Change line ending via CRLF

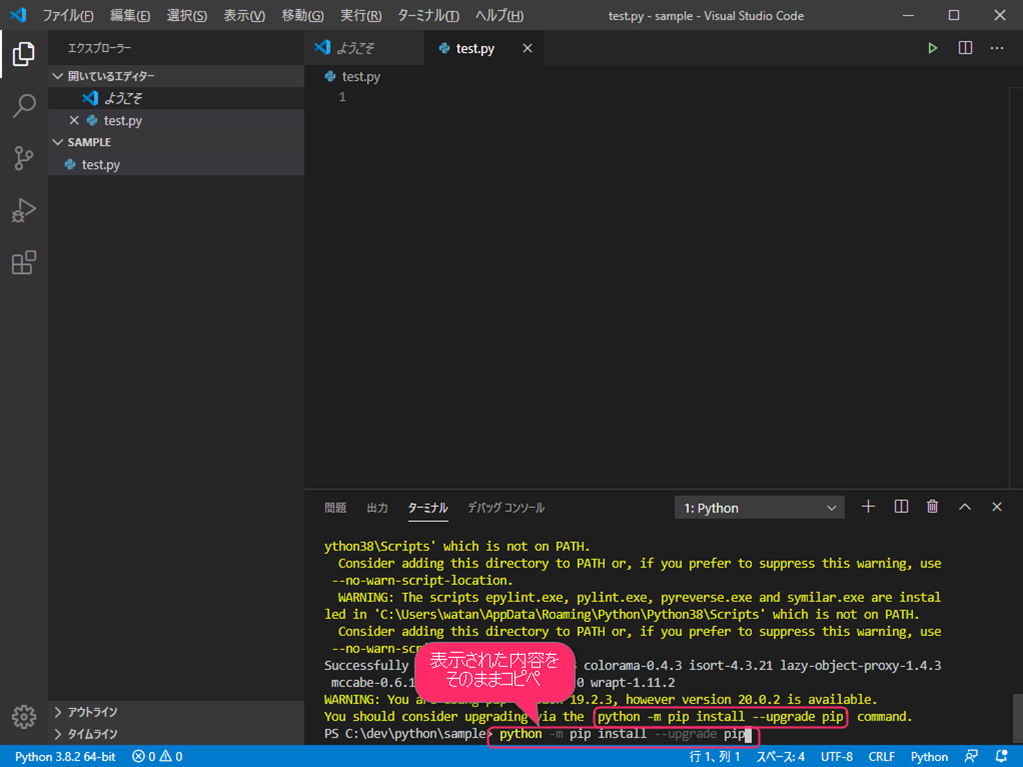pyautogui.click(x=881, y=757)
